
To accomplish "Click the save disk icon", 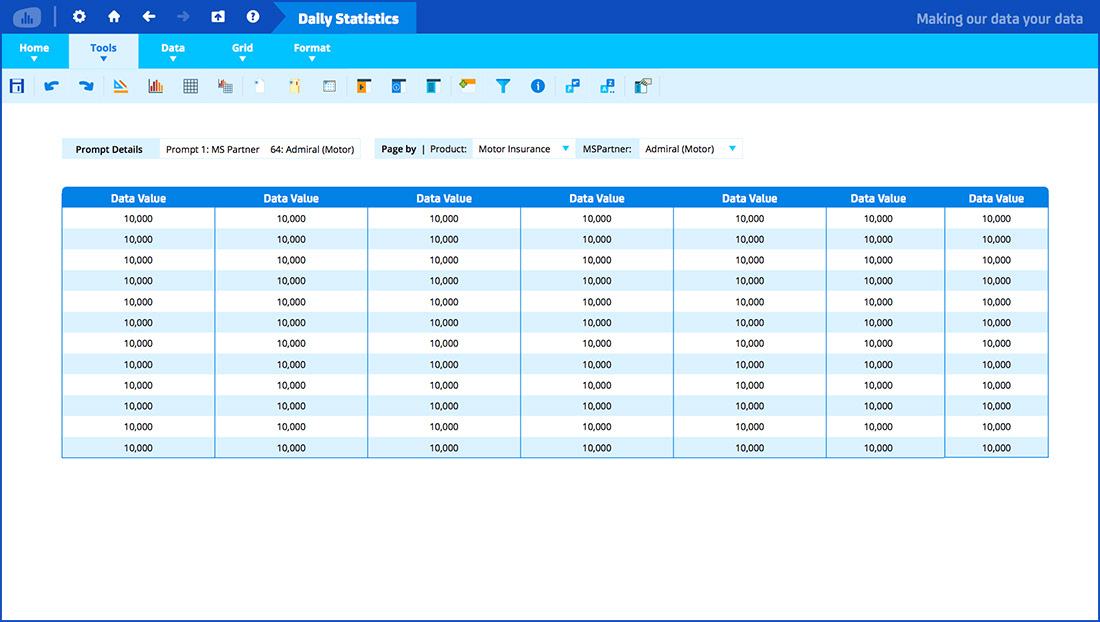I will point(17,86).
